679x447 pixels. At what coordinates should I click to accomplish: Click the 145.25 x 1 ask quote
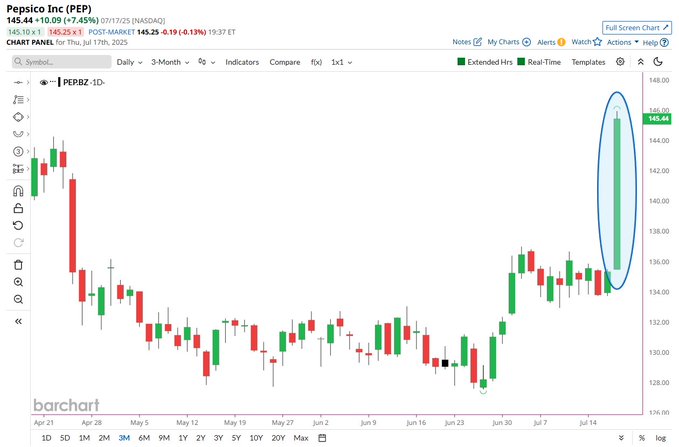click(65, 32)
